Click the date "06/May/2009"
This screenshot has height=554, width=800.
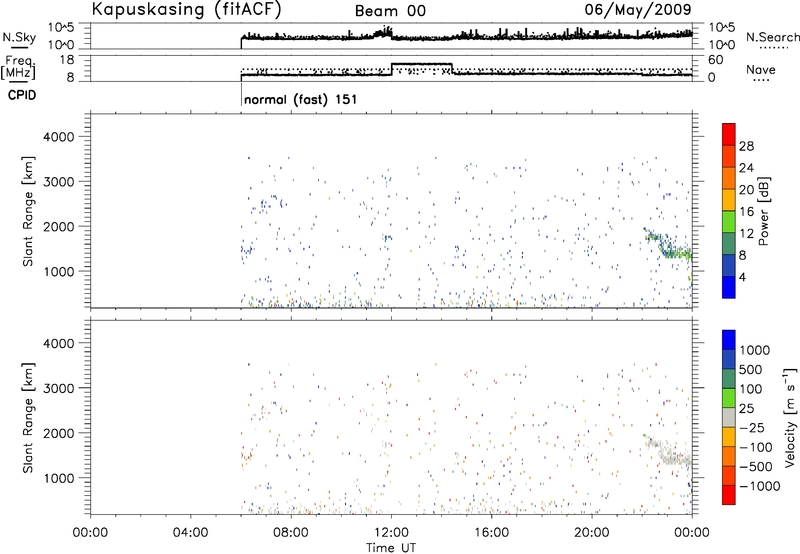(638, 10)
